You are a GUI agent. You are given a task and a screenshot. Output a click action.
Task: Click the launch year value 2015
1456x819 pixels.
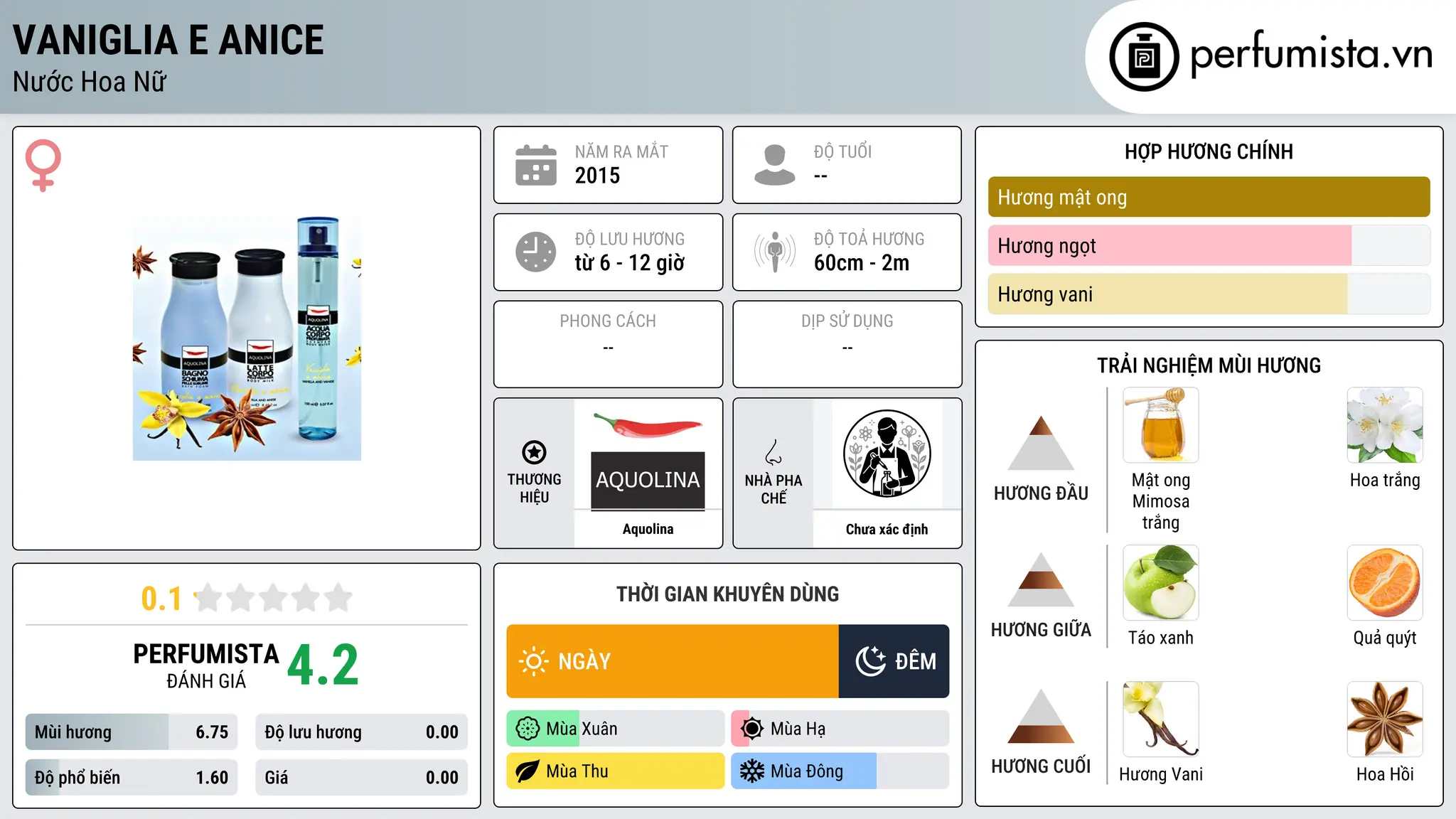coord(598,176)
